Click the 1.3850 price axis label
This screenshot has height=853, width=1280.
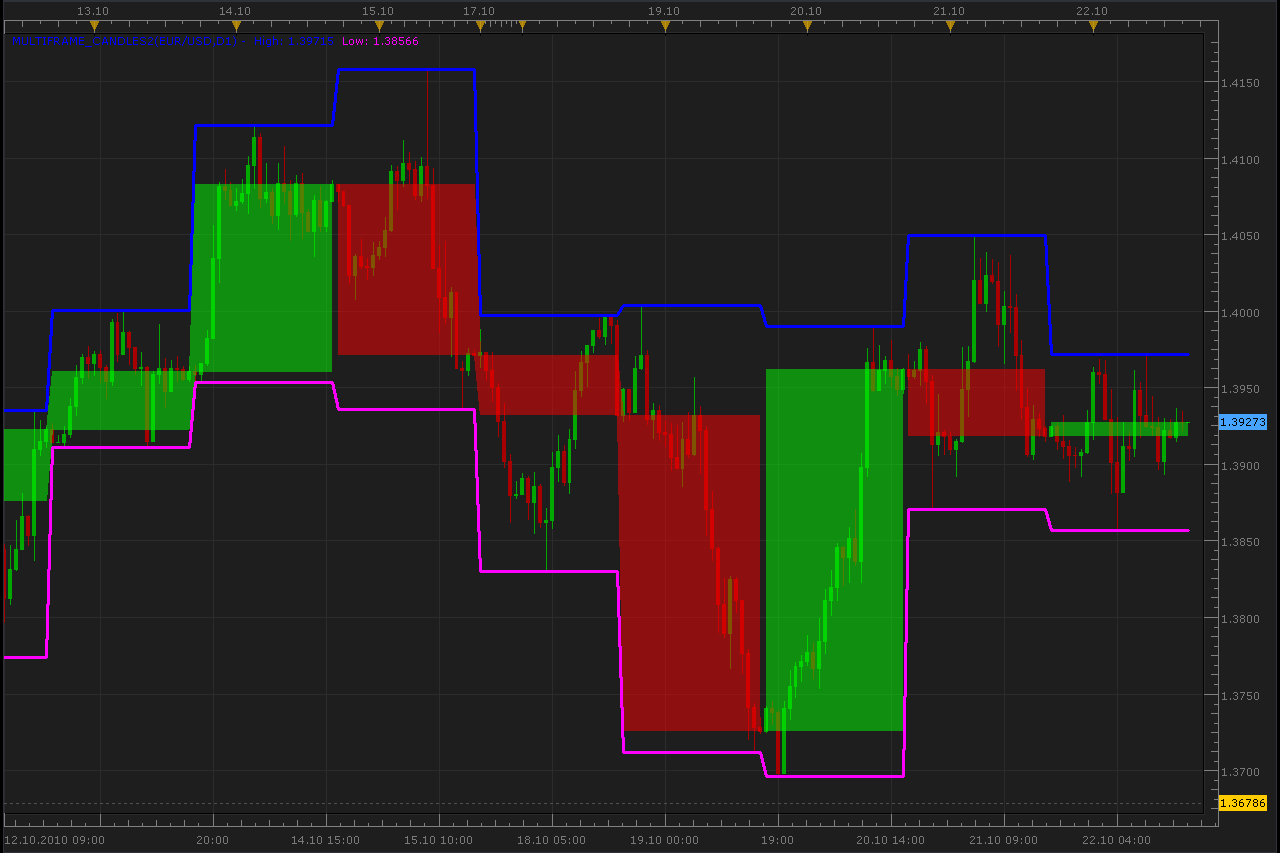pyautogui.click(x=1241, y=542)
